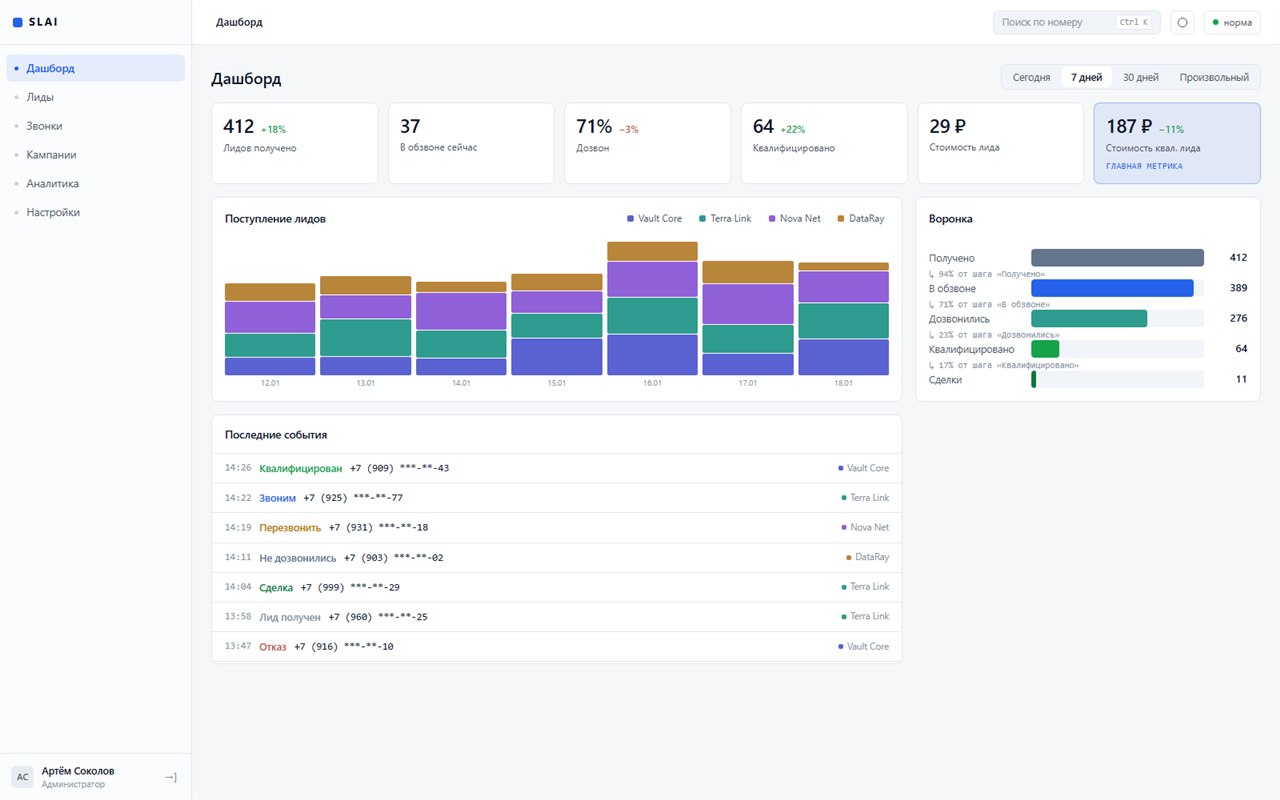Toggle the Terra Link legend item

pyautogui.click(x=725, y=218)
